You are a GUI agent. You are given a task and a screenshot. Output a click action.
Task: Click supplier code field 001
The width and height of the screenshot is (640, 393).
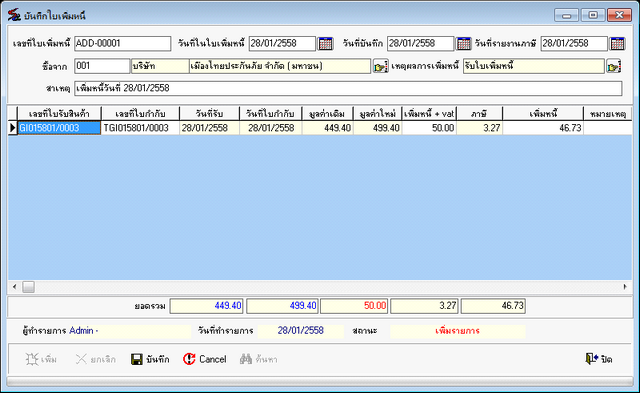click(102, 66)
